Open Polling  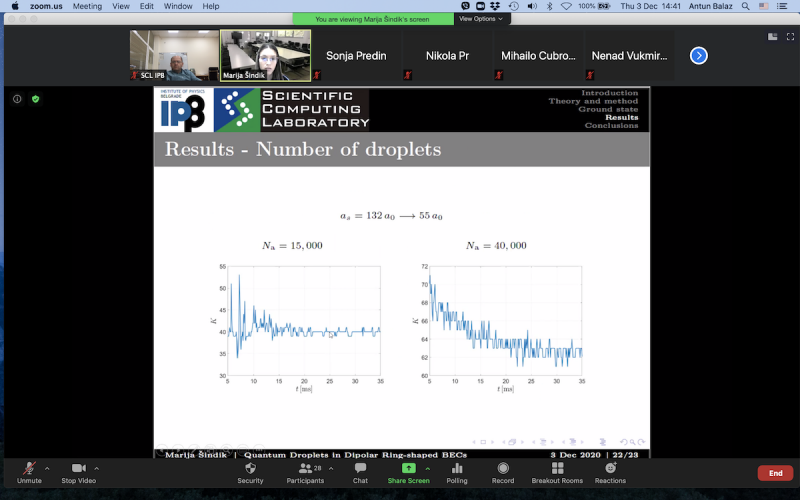click(457, 472)
